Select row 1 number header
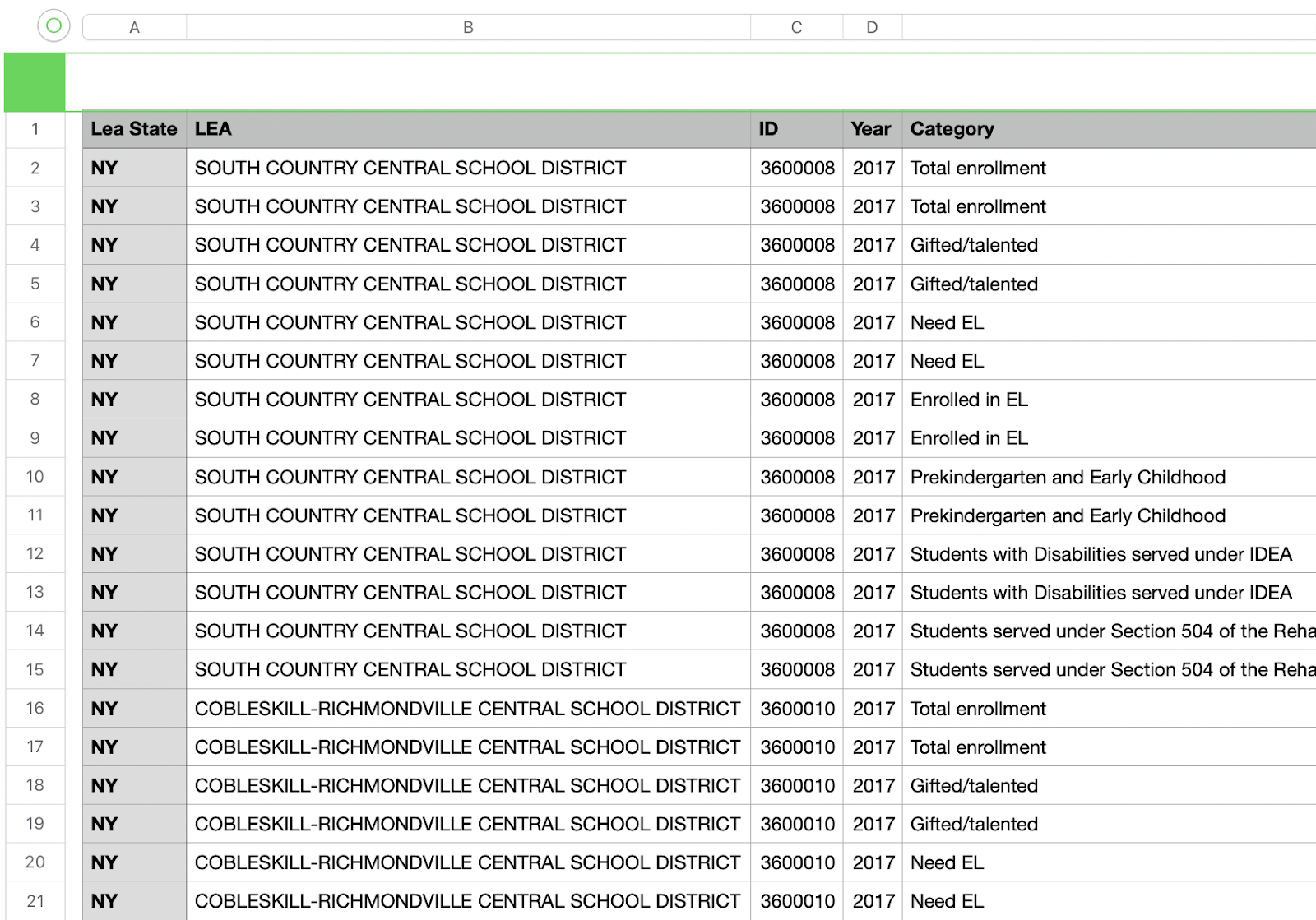The image size is (1316, 920). (x=35, y=129)
